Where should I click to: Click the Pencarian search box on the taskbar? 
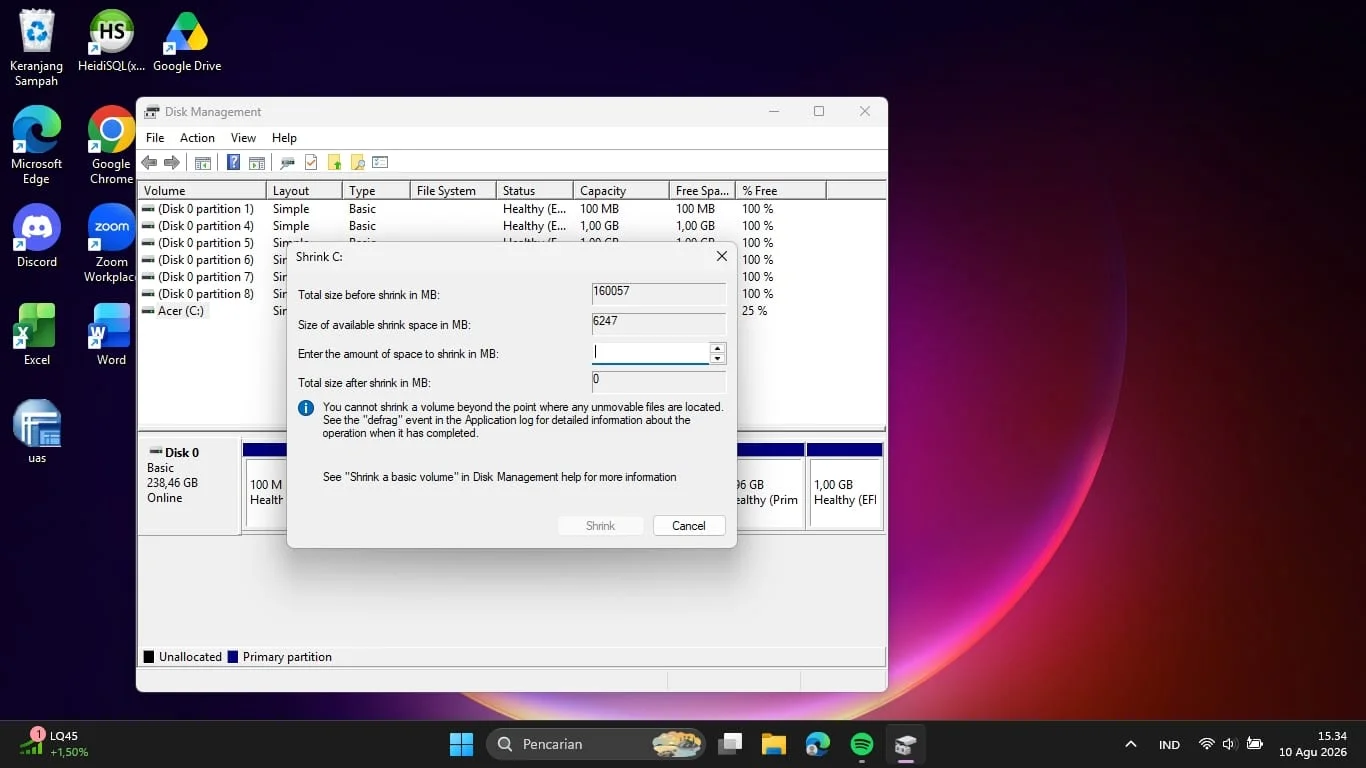596,744
